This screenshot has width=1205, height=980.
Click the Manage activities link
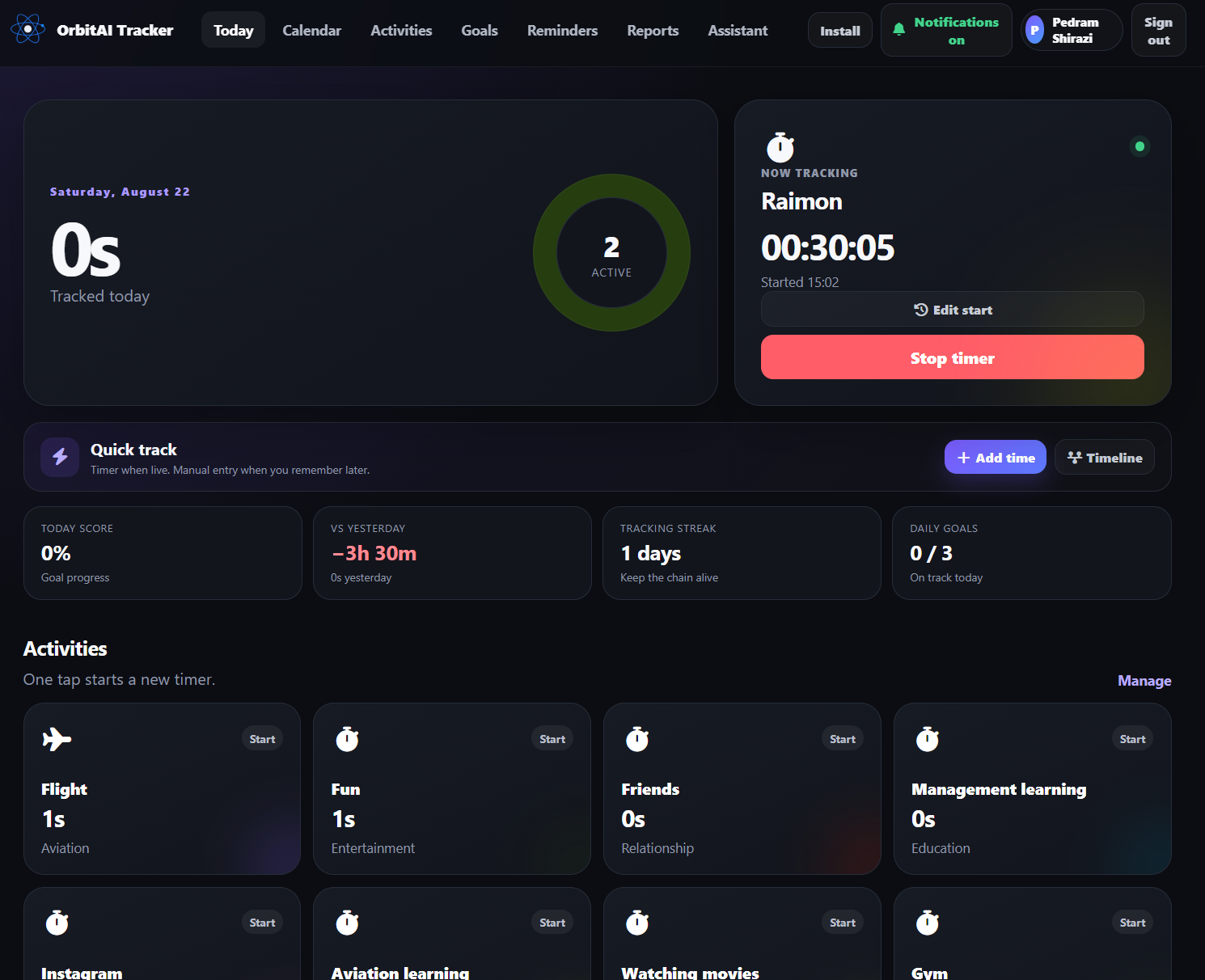tap(1144, 681)
